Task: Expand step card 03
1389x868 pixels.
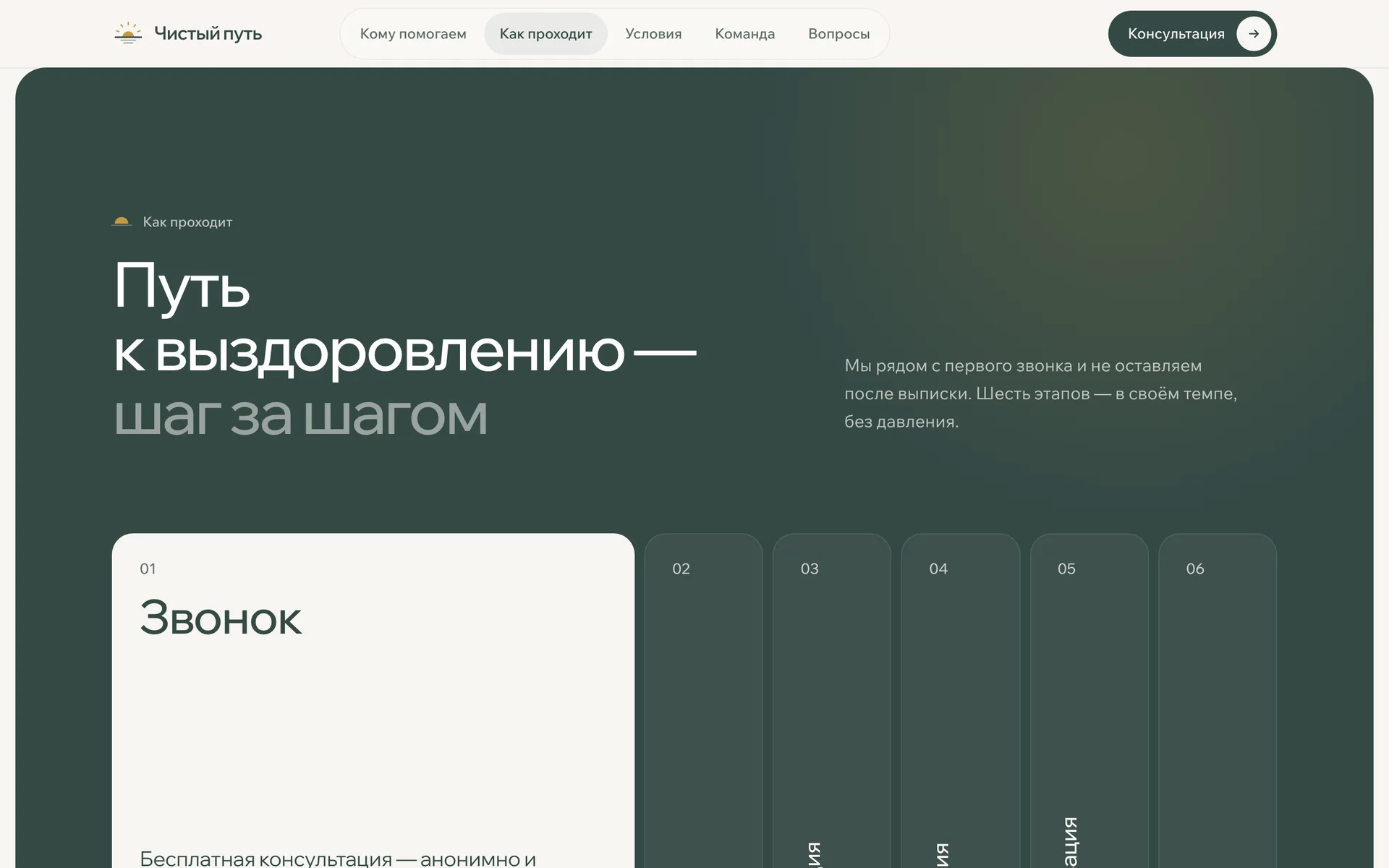Action: 832,700
